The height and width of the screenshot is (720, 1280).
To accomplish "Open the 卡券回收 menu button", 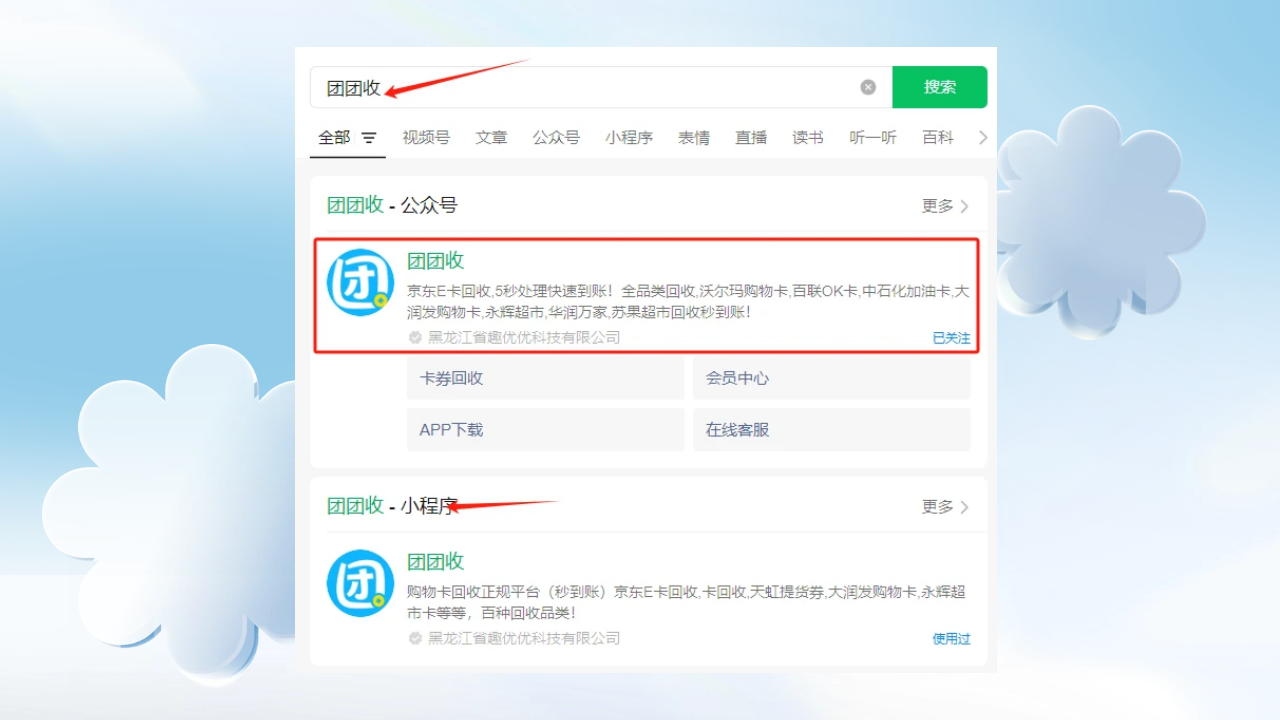I will tap(545, 378).
